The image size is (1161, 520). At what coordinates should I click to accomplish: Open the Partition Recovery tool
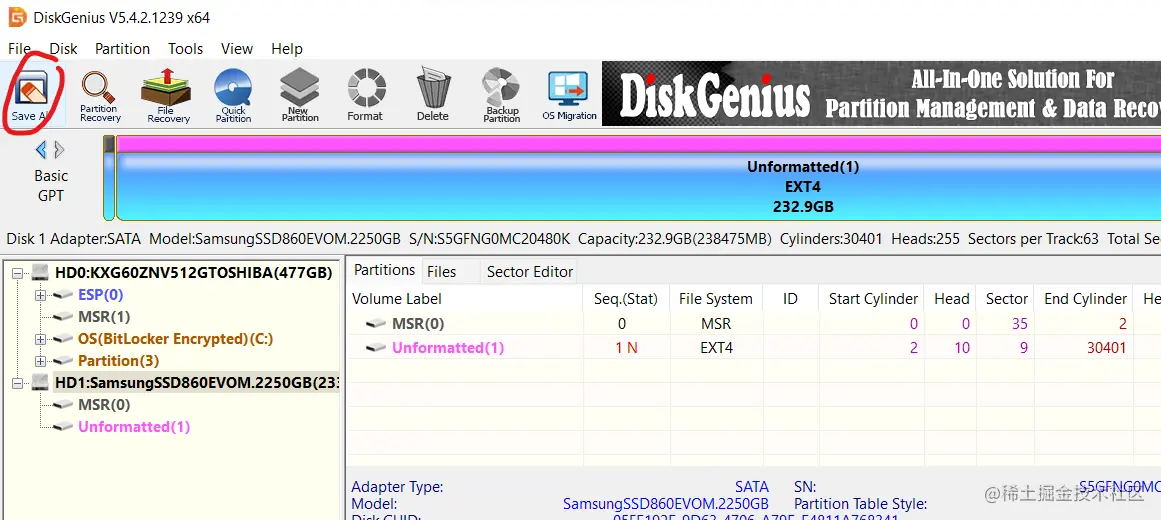tap(100, 96)
